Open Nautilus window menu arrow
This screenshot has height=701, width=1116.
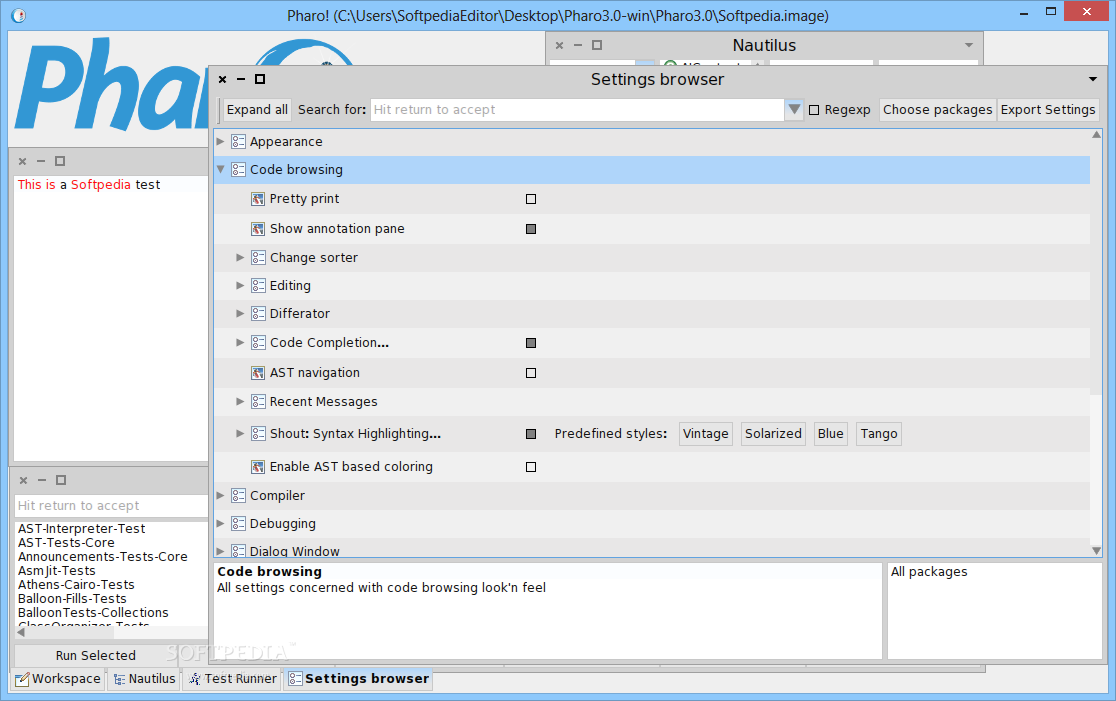[969, 45]
